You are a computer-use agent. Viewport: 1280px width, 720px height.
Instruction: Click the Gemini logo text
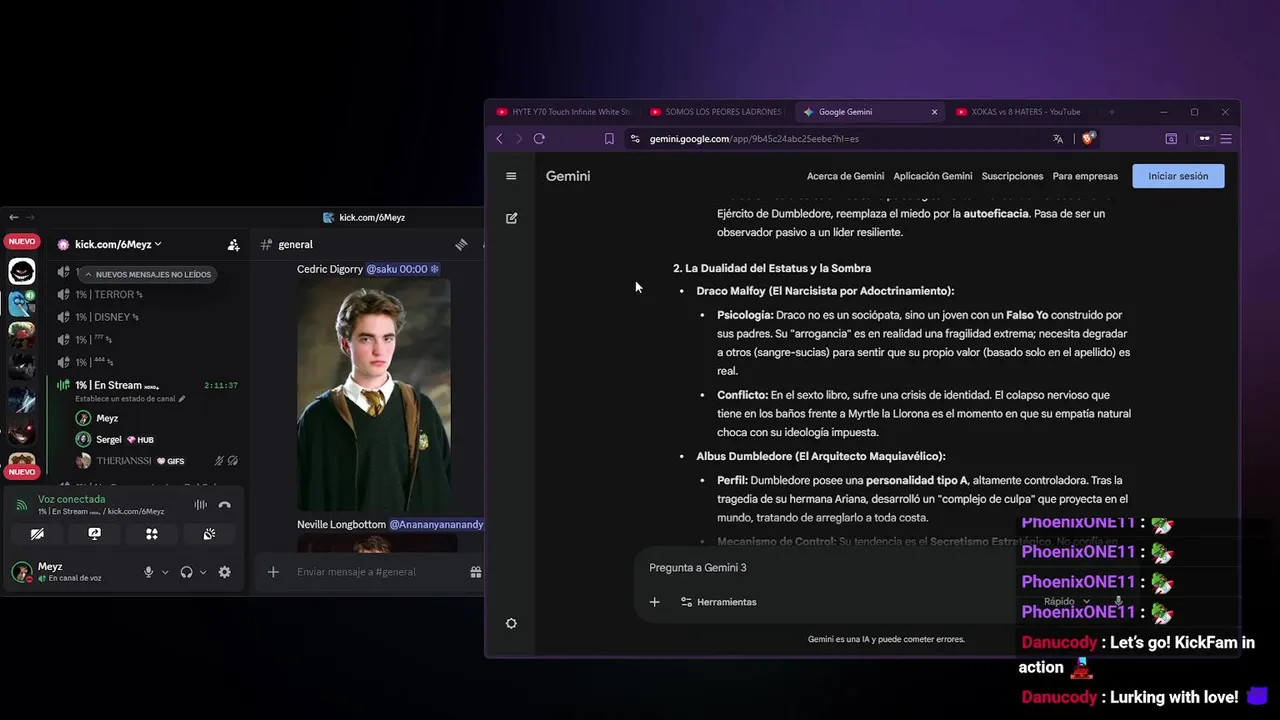click(x=568, y=176)
